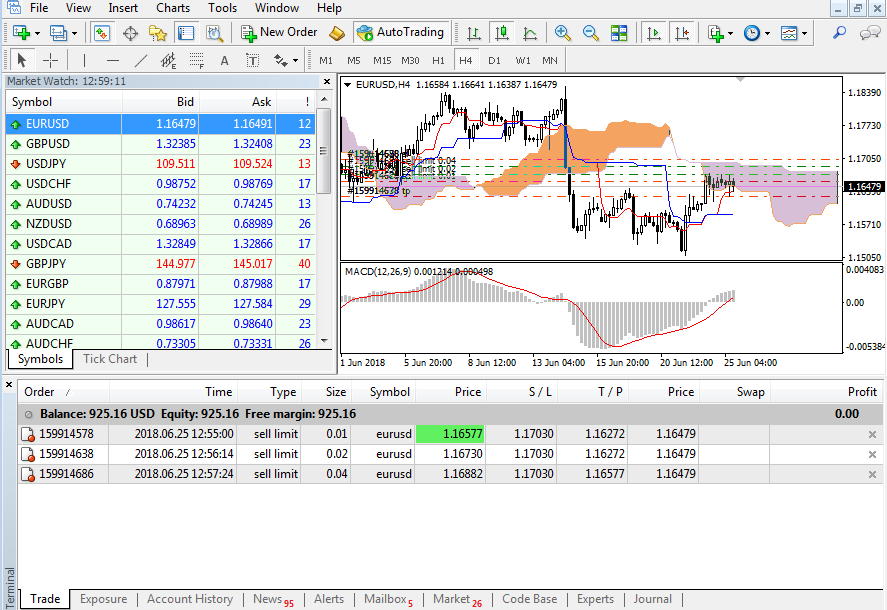
Task: Select the D1 timeframe button
Action: pyautogui.click(x=494, y=60)
